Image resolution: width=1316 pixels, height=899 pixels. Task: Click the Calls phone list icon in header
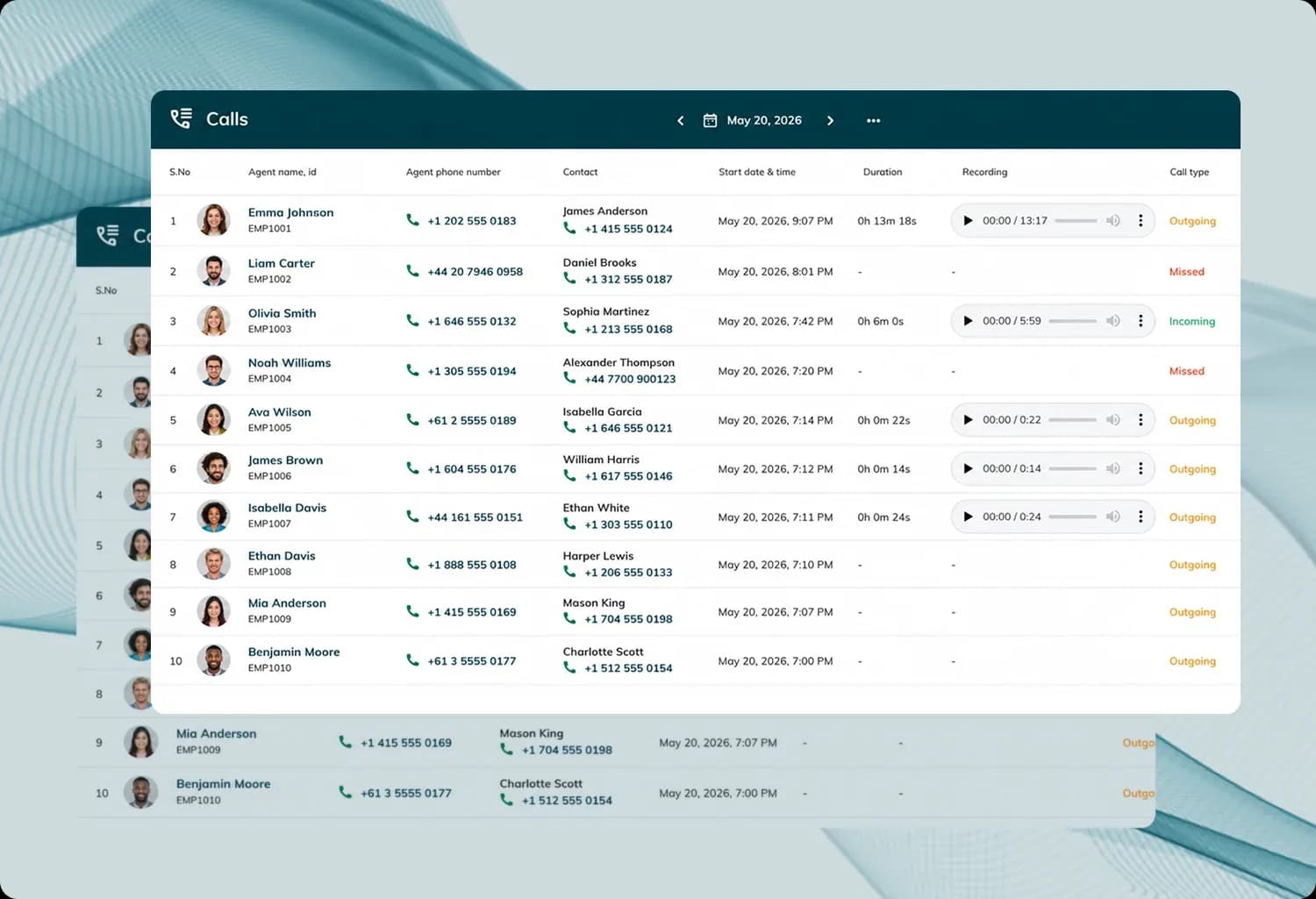pos(182,118)
